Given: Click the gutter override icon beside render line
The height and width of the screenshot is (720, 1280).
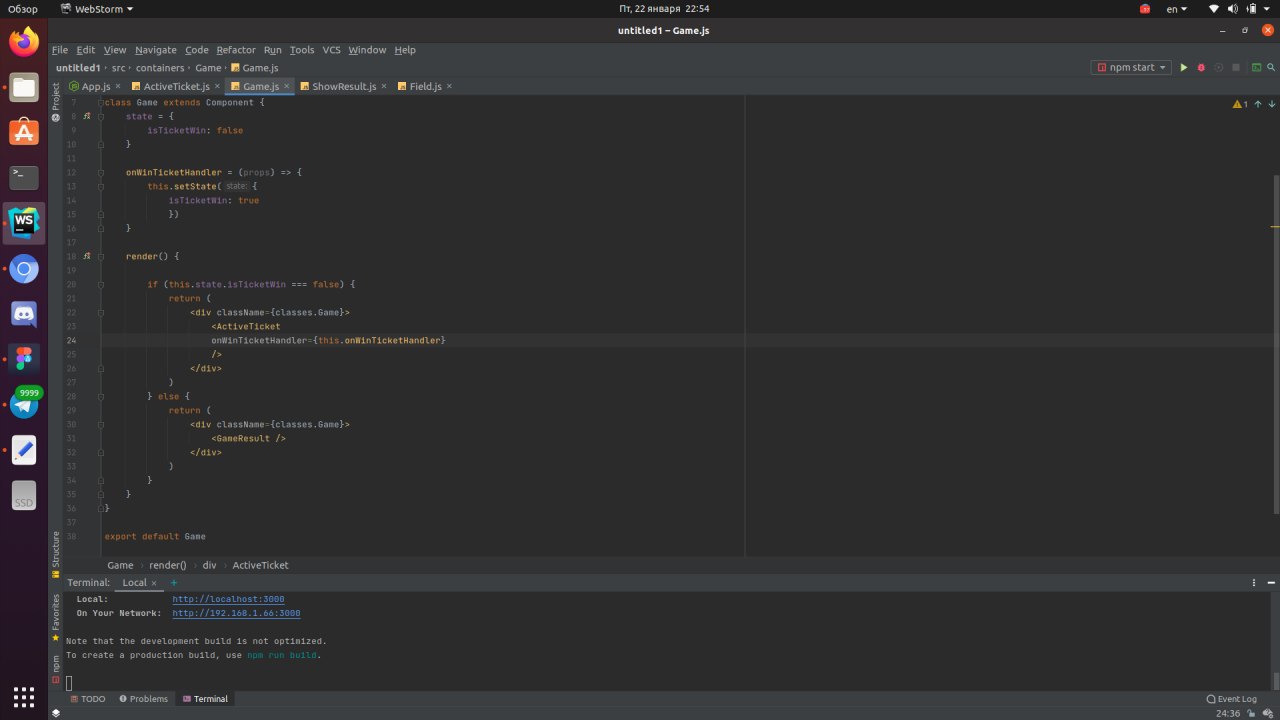Looking at the screenshot, I should (x=87, y=256).
